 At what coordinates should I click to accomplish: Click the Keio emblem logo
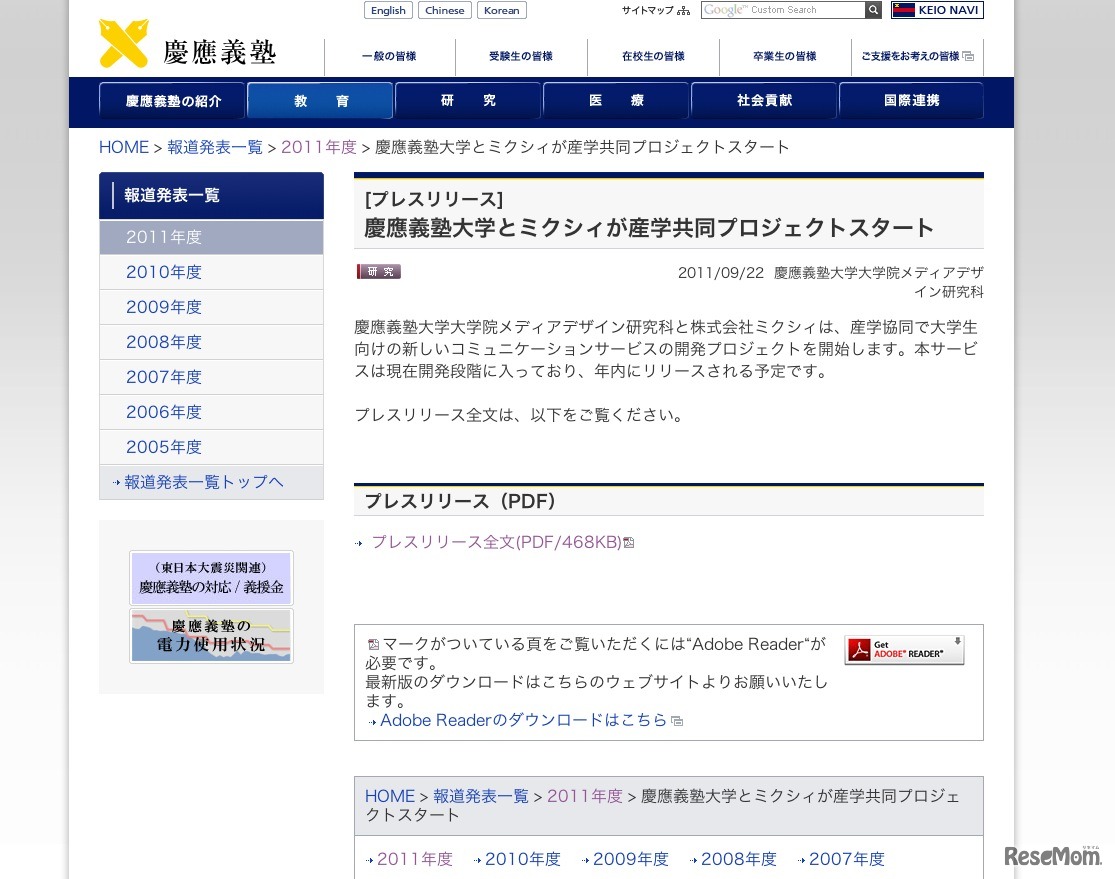(x=121, y=42)
